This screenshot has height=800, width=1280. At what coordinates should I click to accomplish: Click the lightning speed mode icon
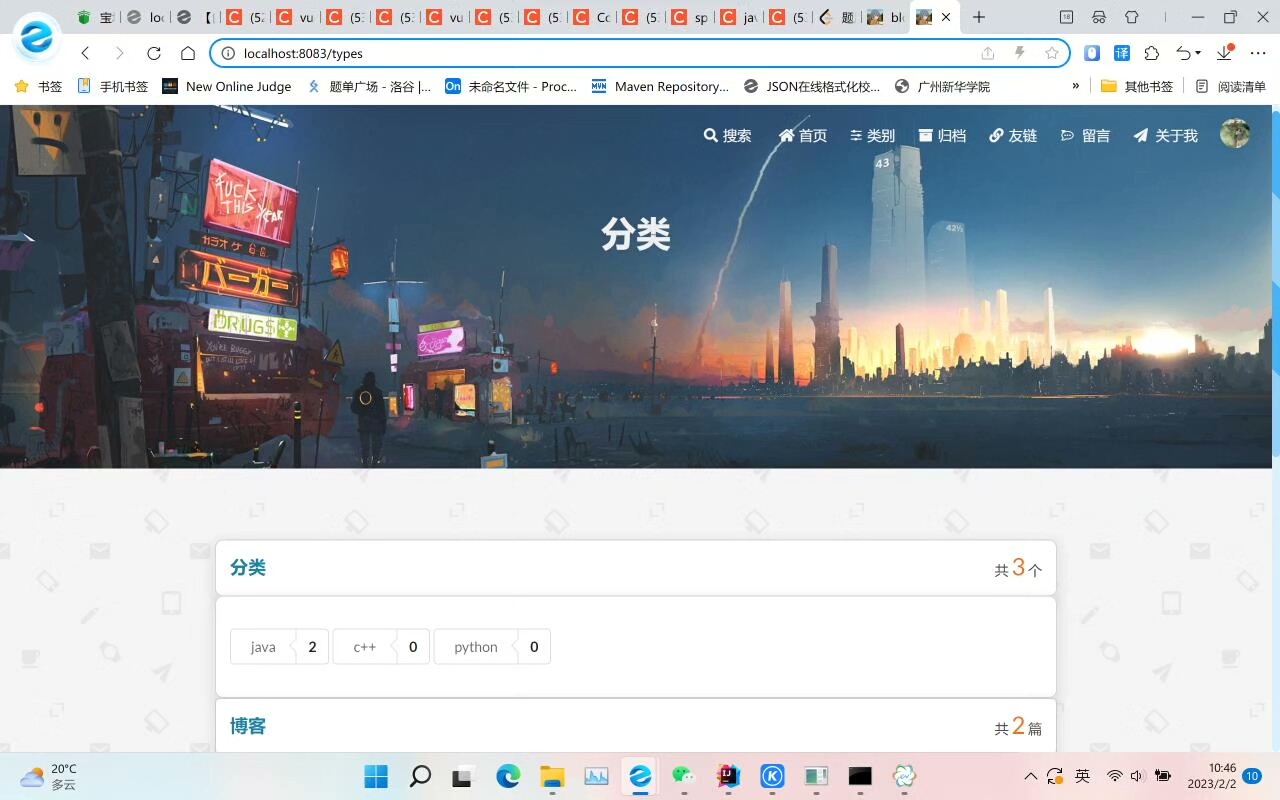(1020, 53)
